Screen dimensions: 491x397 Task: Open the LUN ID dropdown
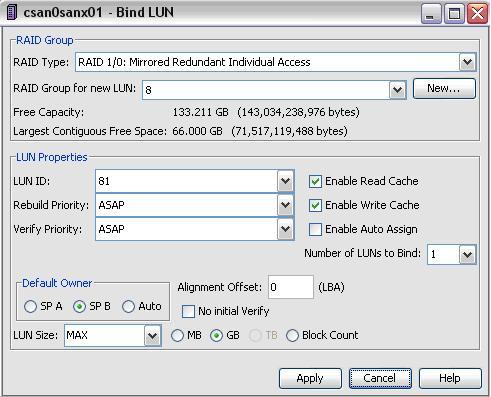[285, 181]
